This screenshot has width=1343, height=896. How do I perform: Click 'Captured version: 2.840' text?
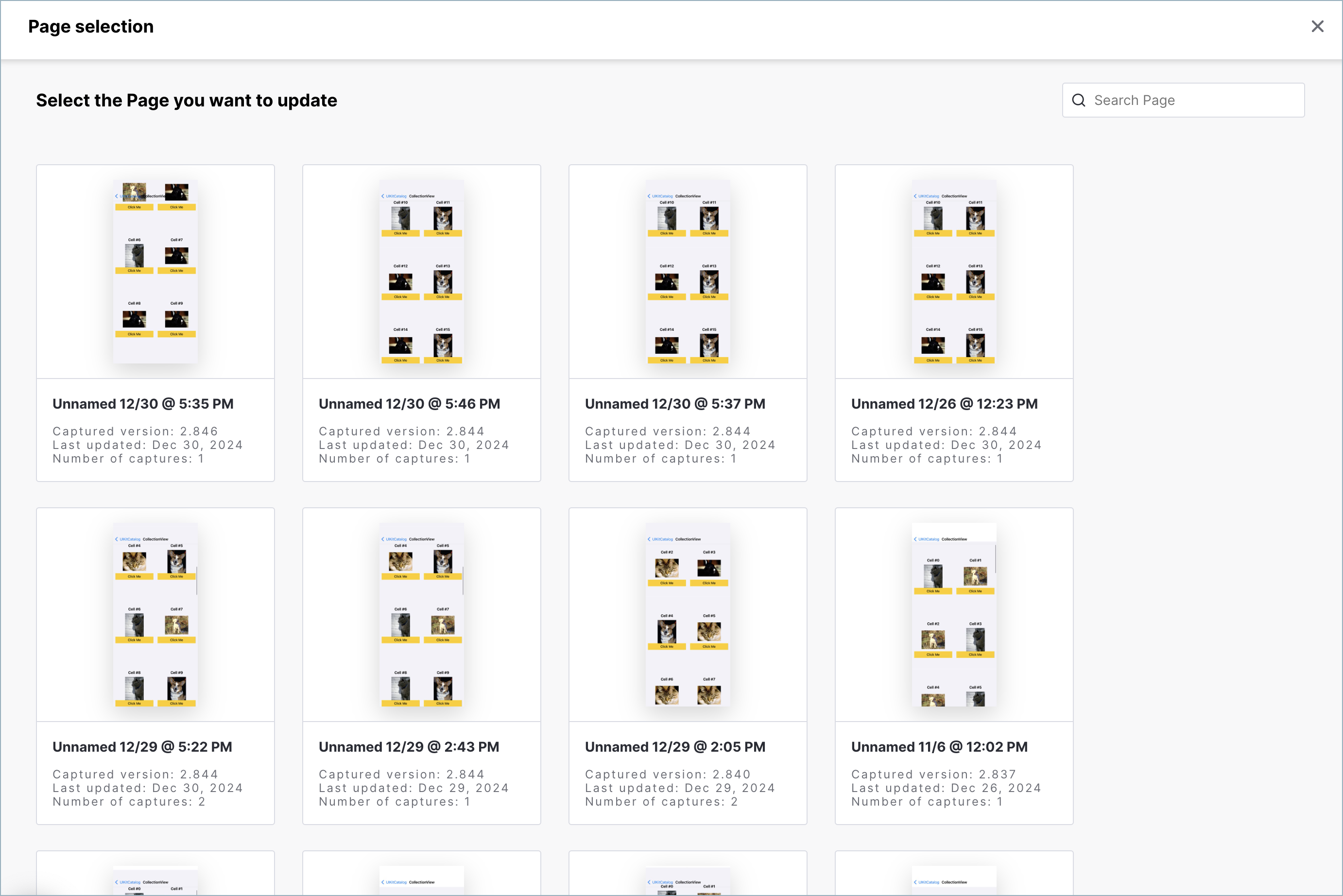(x=668, y=775)
